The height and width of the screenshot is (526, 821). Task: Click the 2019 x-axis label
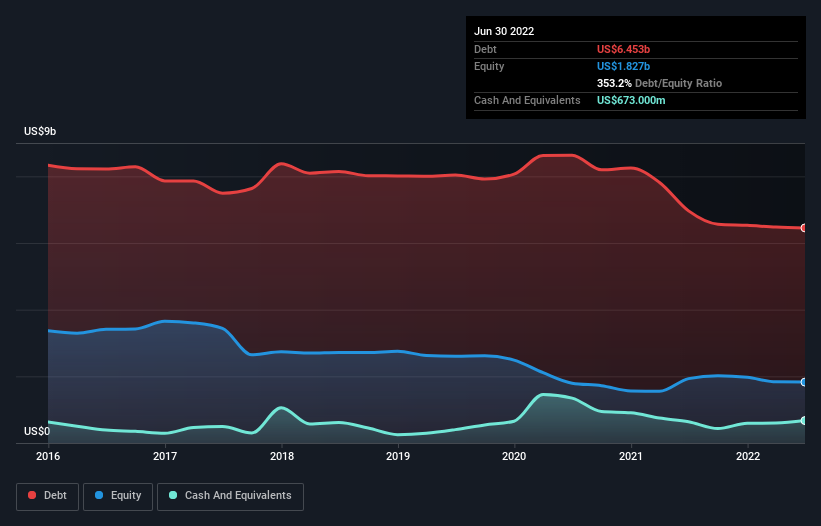coord(398,456)
